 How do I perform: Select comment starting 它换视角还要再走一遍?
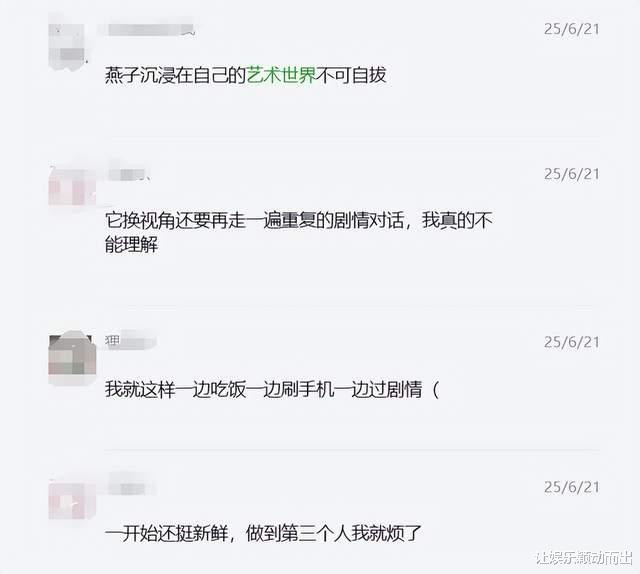pos(299,233)
